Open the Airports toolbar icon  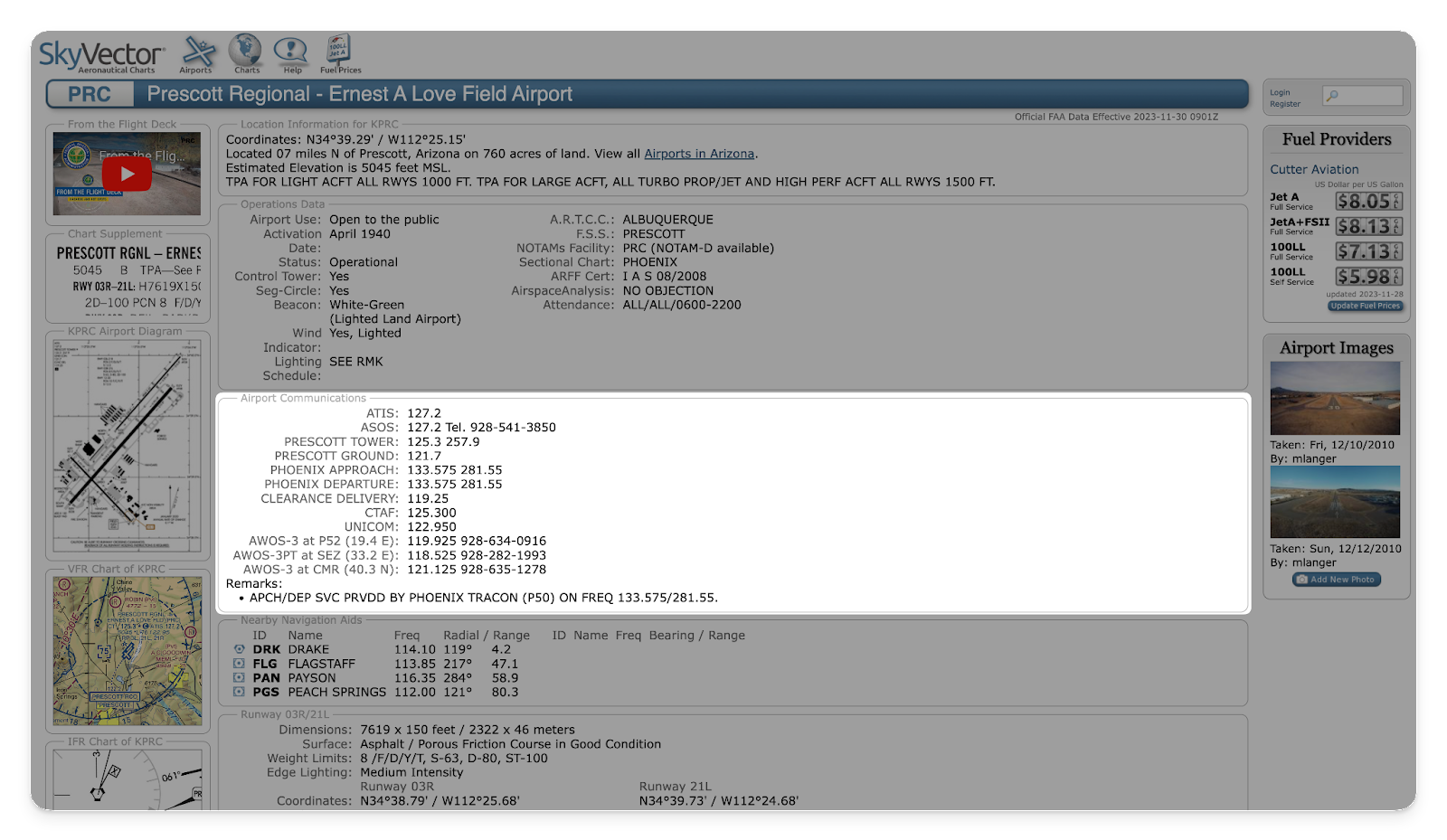pyautogui.click(x=196, y=54)
